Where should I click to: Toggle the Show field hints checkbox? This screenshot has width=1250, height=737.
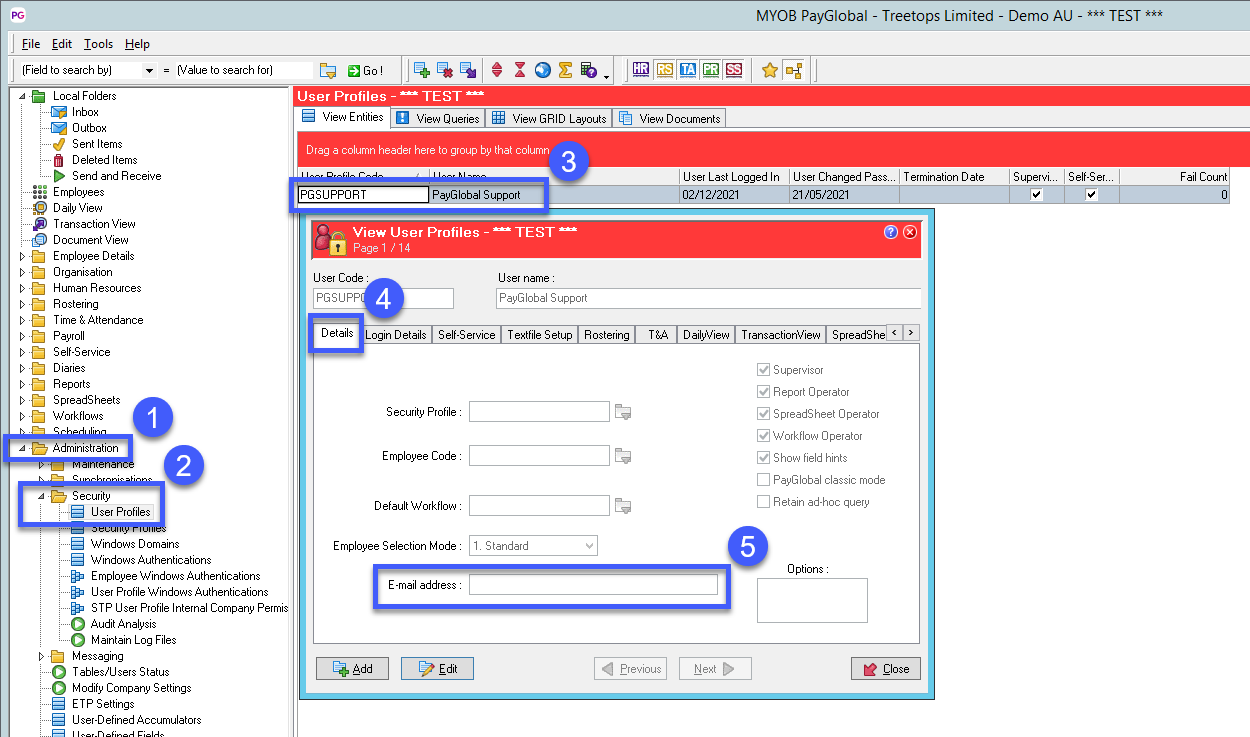click(x=764, y=458)
